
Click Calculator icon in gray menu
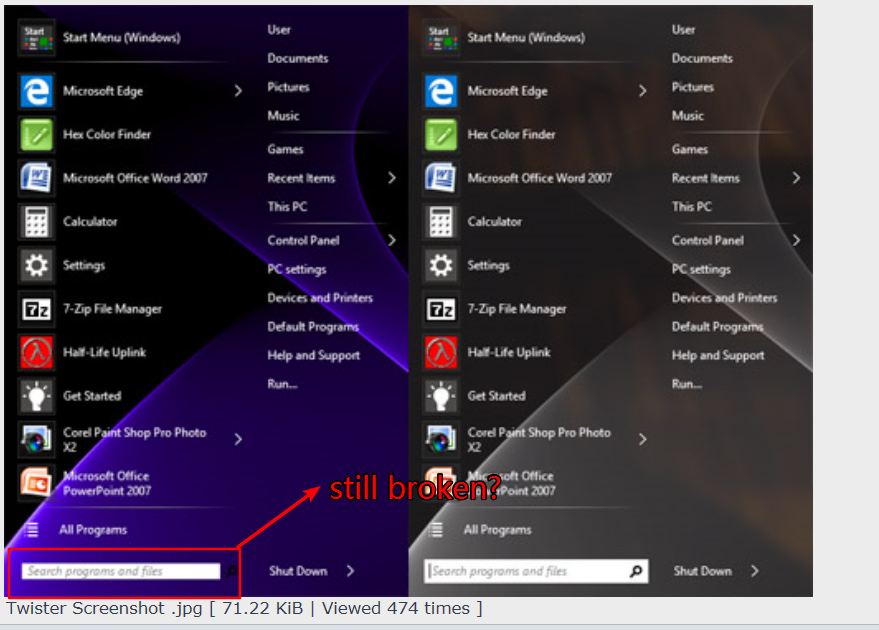tap(441, 221)
